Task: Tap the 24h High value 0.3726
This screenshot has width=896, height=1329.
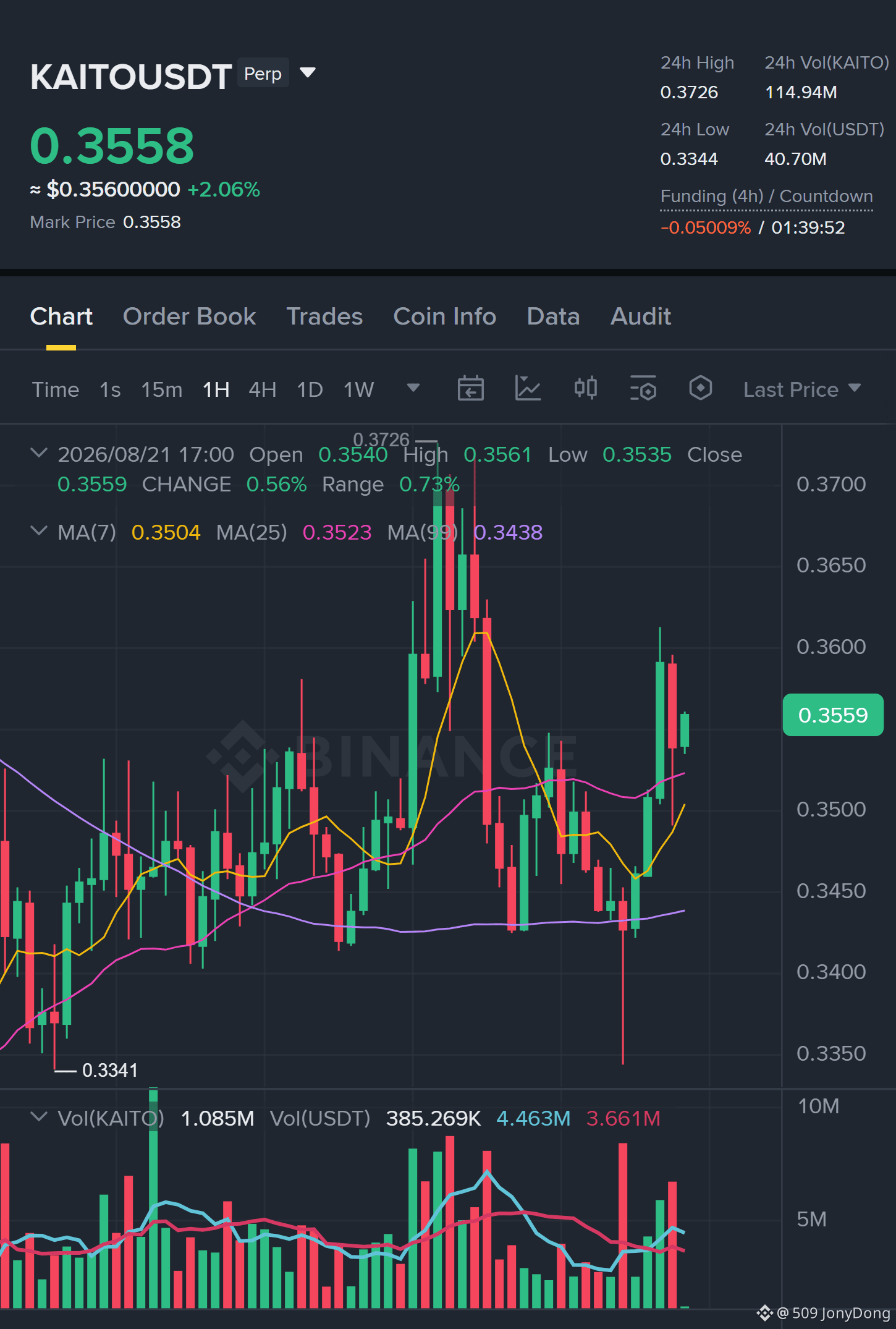Action: tap(689, 92)
